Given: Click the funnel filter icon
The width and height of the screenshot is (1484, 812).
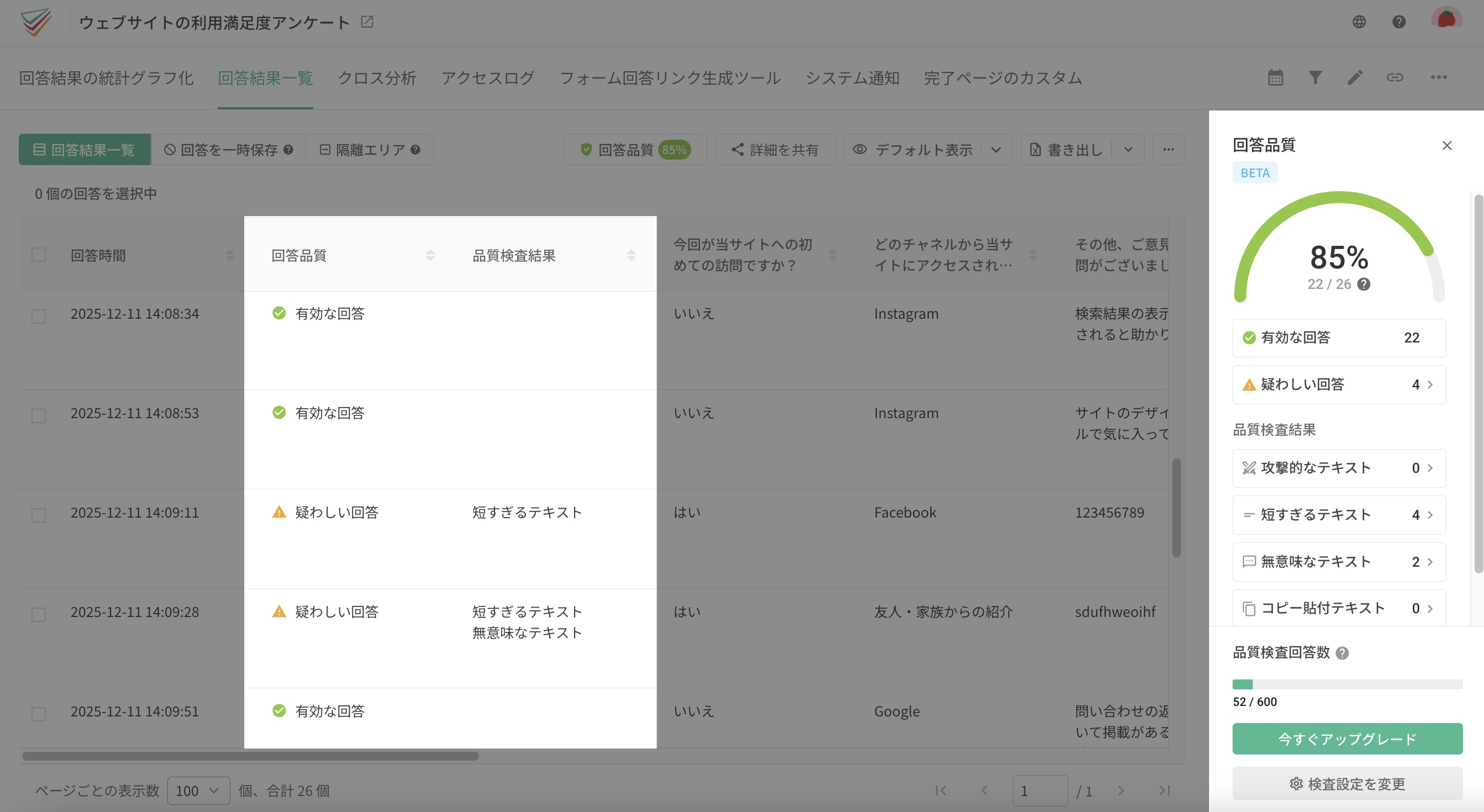Looking at the screenshot, I should coord(1315,77).
